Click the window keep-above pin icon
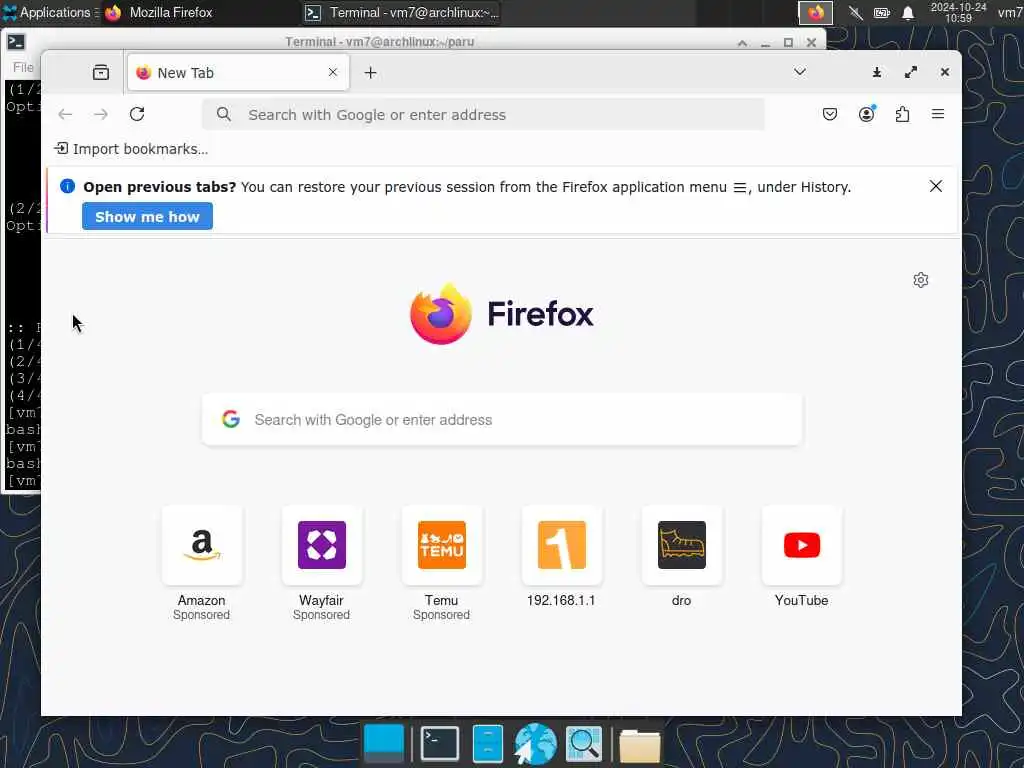This screenshot has width=1024, height=768. (876, 72)
